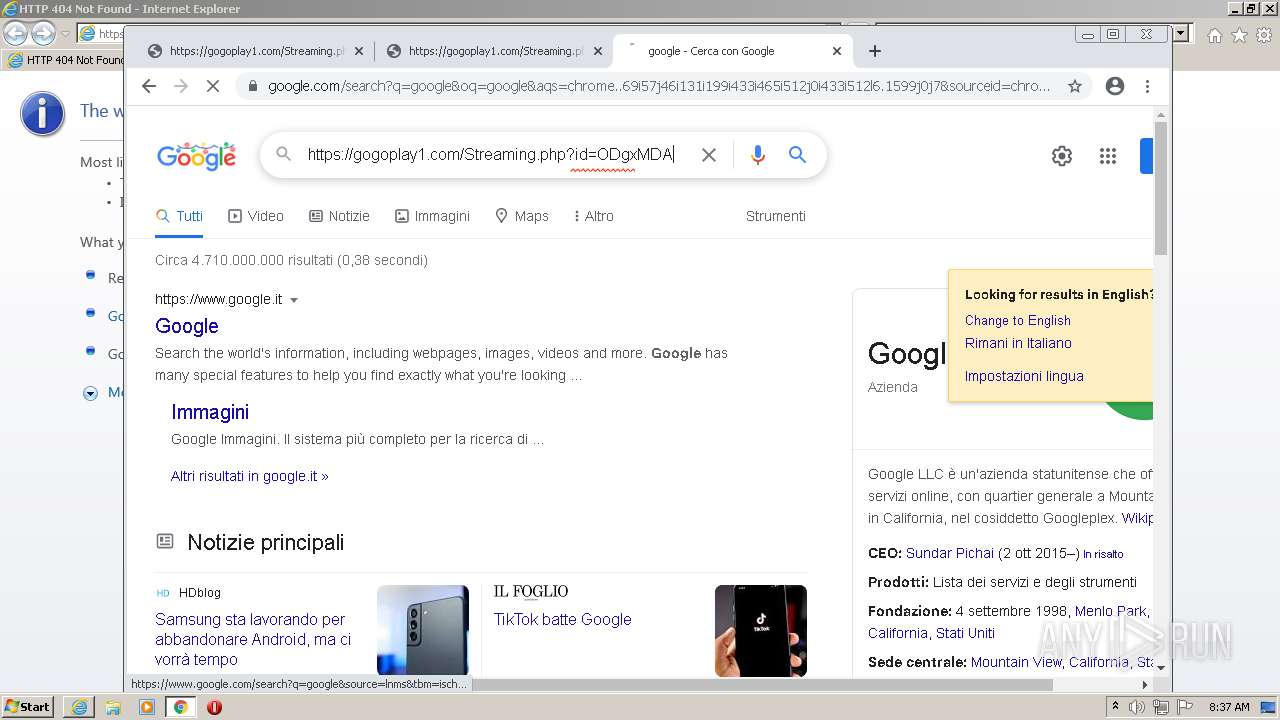The height and width of the screenshot is (720, 1280).
Task: Select the Tutti results tab
Action: pyautogui.click(x=179, y=216)
